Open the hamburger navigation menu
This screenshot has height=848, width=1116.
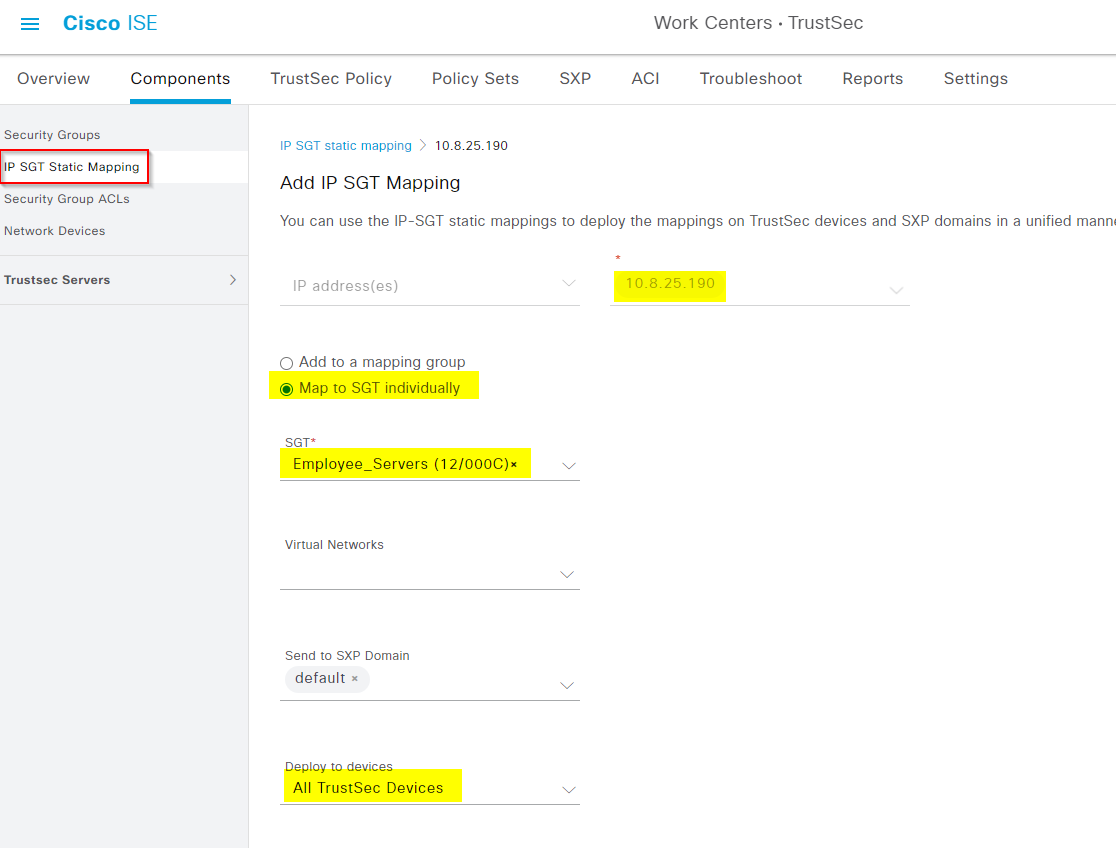click(x=30, y=24)
